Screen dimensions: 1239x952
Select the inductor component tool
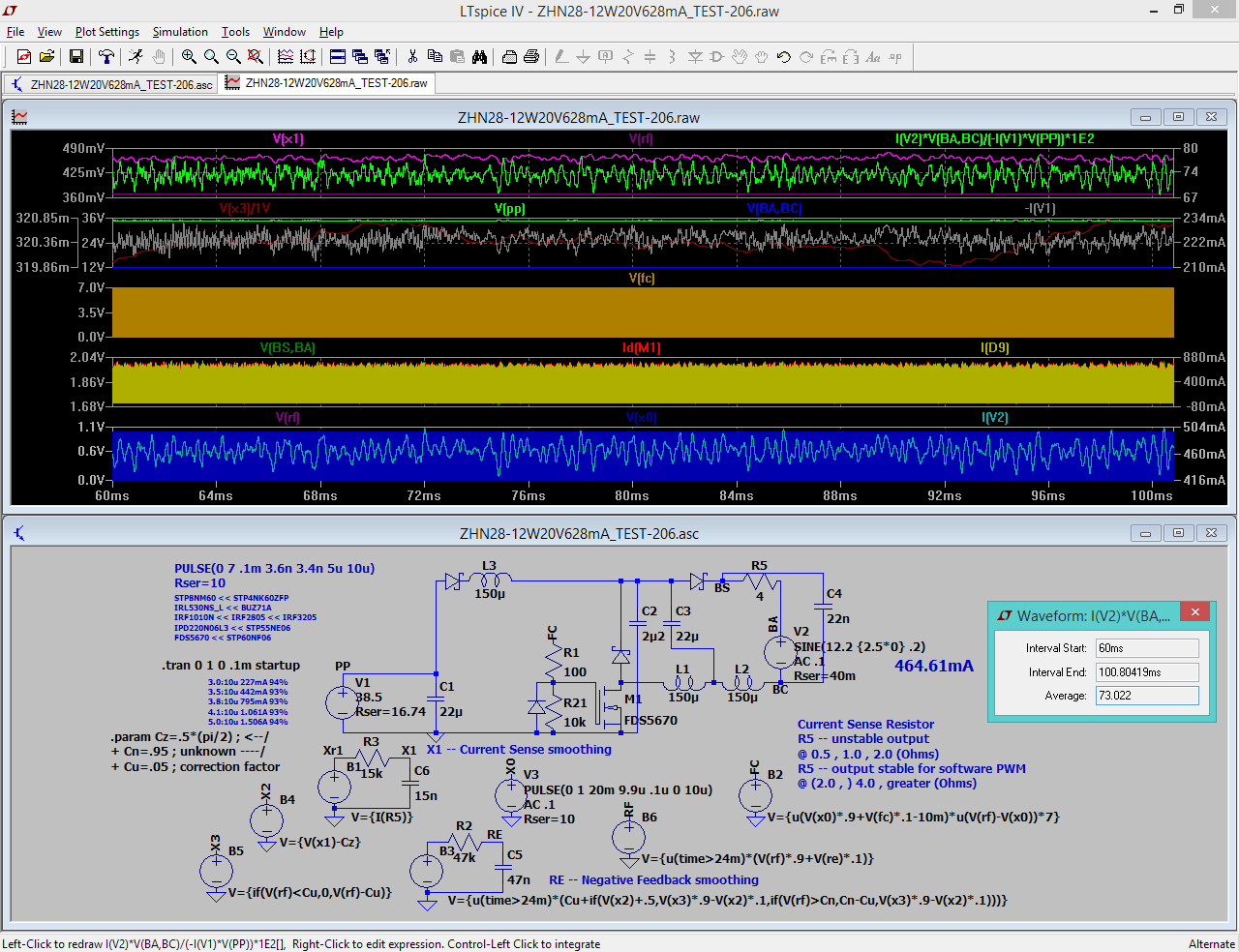673,57
